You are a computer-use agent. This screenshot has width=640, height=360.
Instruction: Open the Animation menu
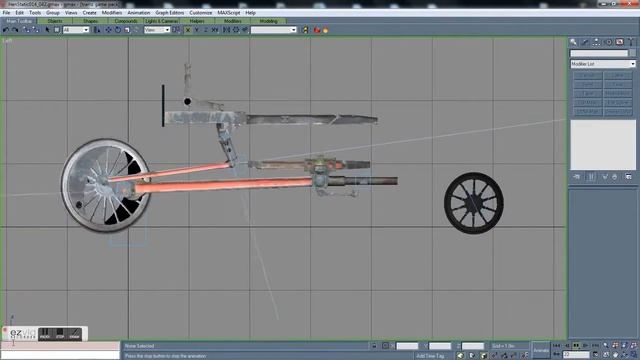tap(139, 13)
